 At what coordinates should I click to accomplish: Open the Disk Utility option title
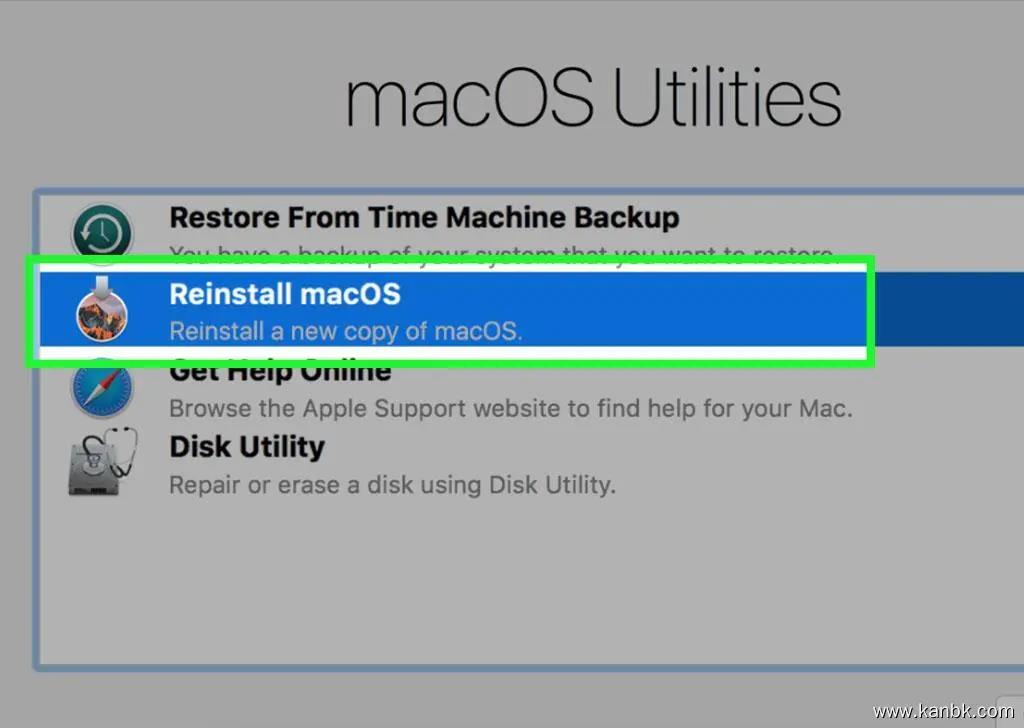point(247,446)
